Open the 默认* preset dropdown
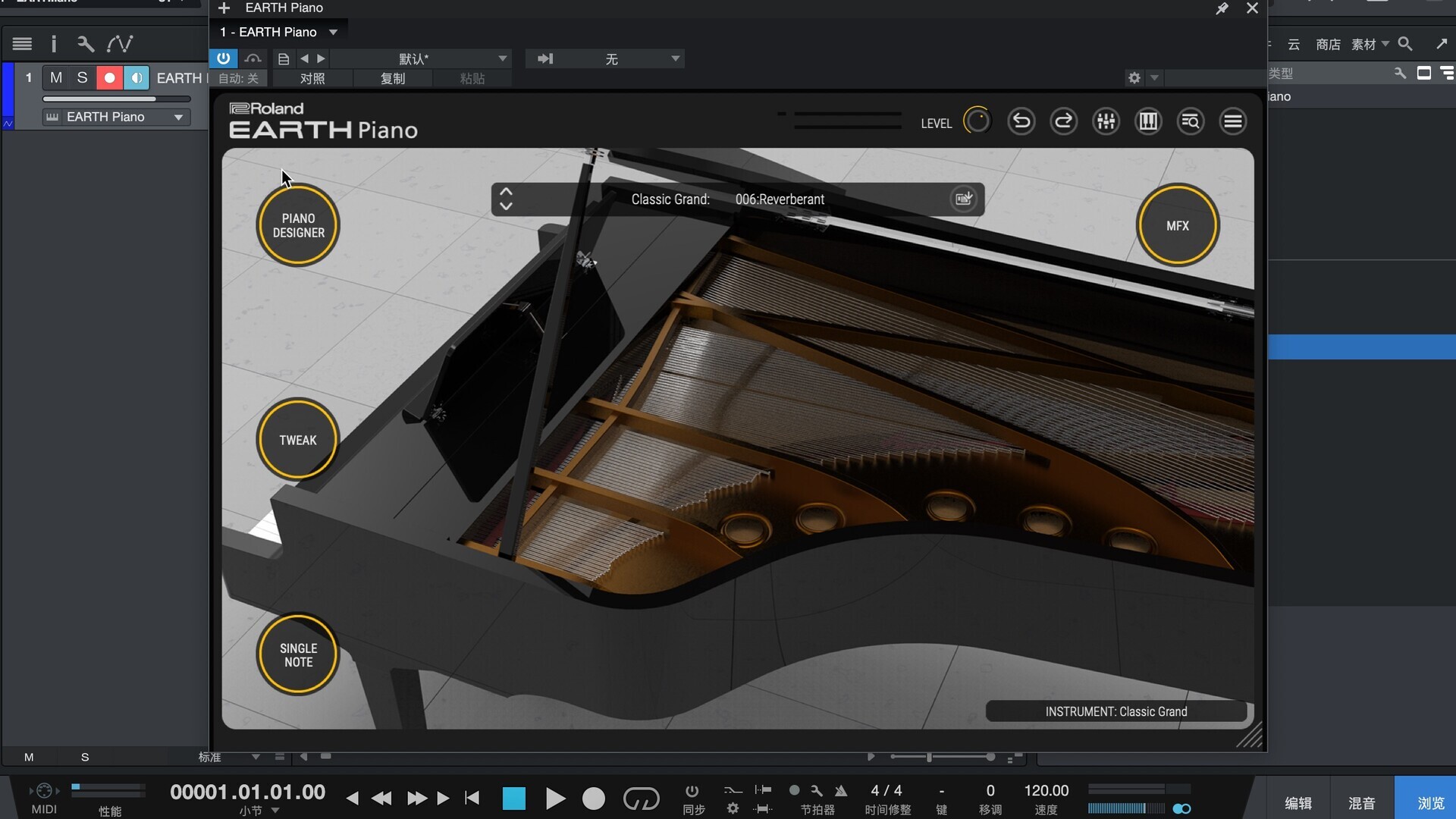This screenshot has height=819, width=1456. click(x=421, y=58)
